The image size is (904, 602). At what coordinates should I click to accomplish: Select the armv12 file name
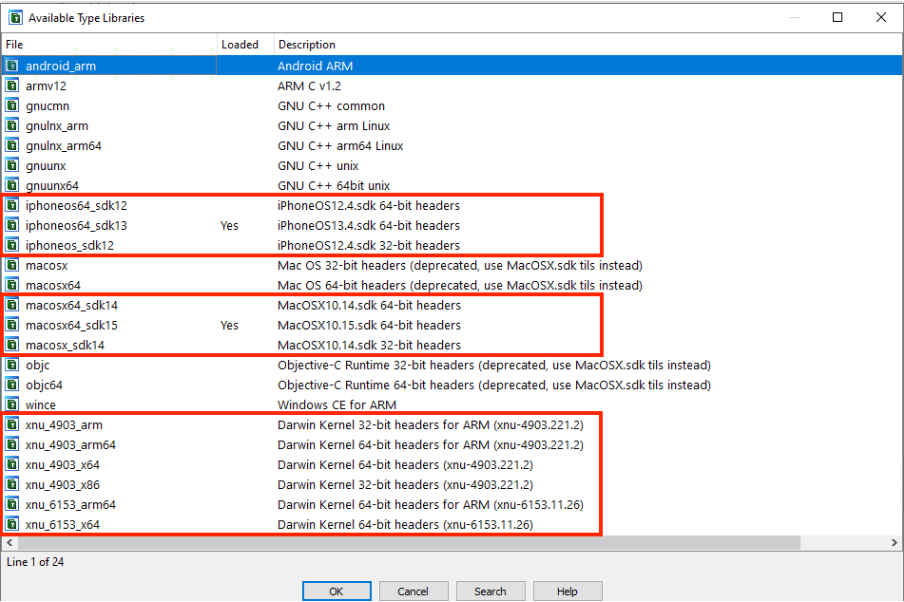point(46,86)
